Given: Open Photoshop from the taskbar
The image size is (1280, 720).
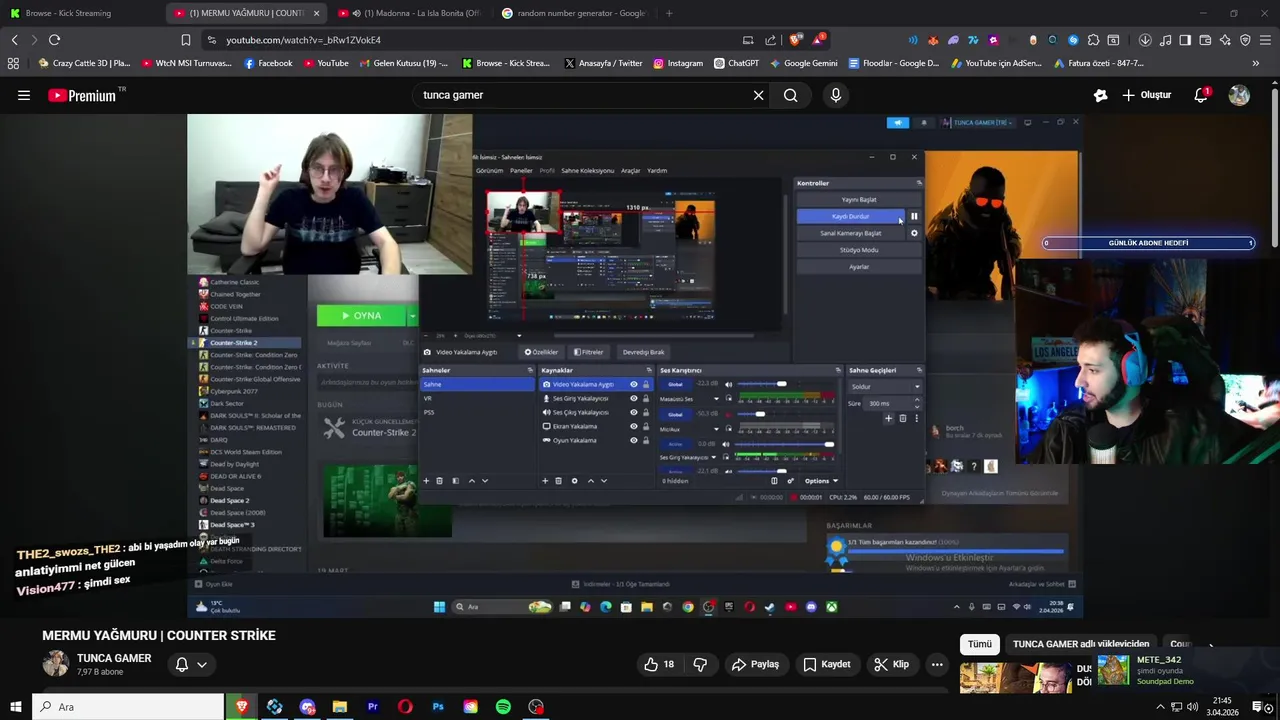Looking at the screenshot, I should (x=438, y=707).
